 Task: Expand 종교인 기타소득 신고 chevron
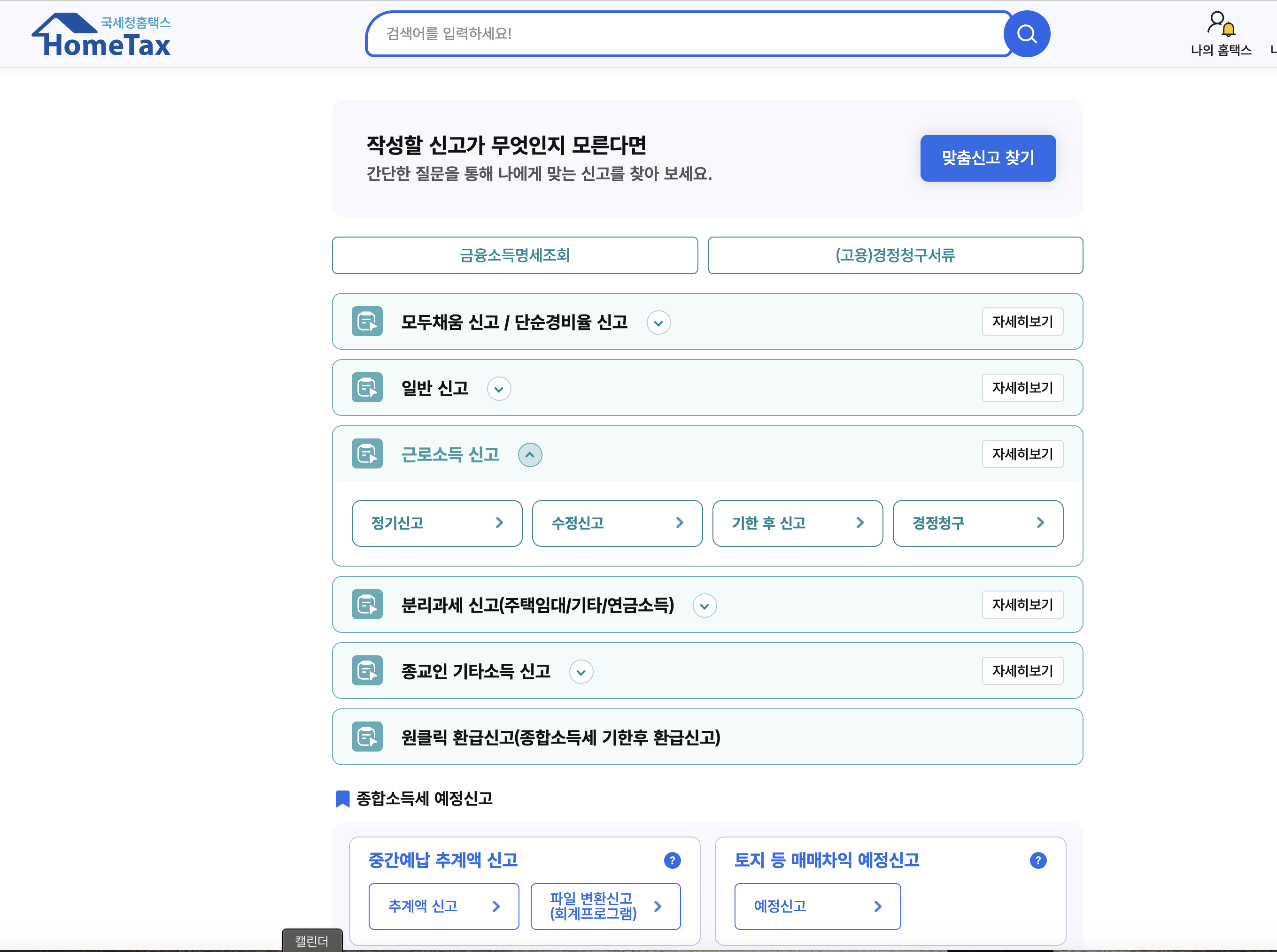(x=580, y=672)
